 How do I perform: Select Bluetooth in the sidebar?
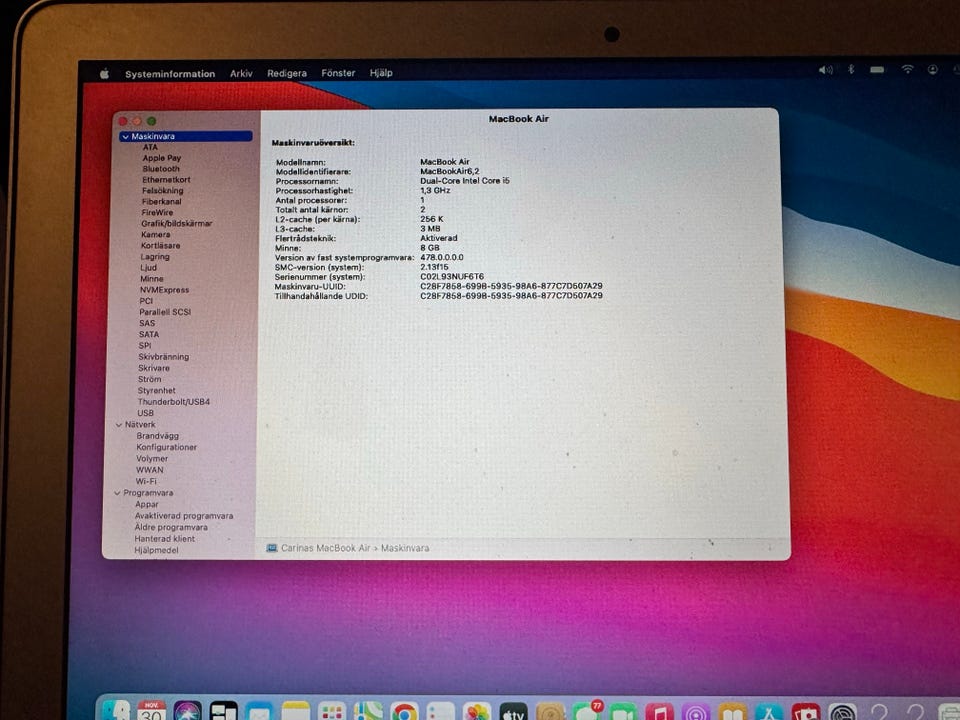tap(161, 169)
